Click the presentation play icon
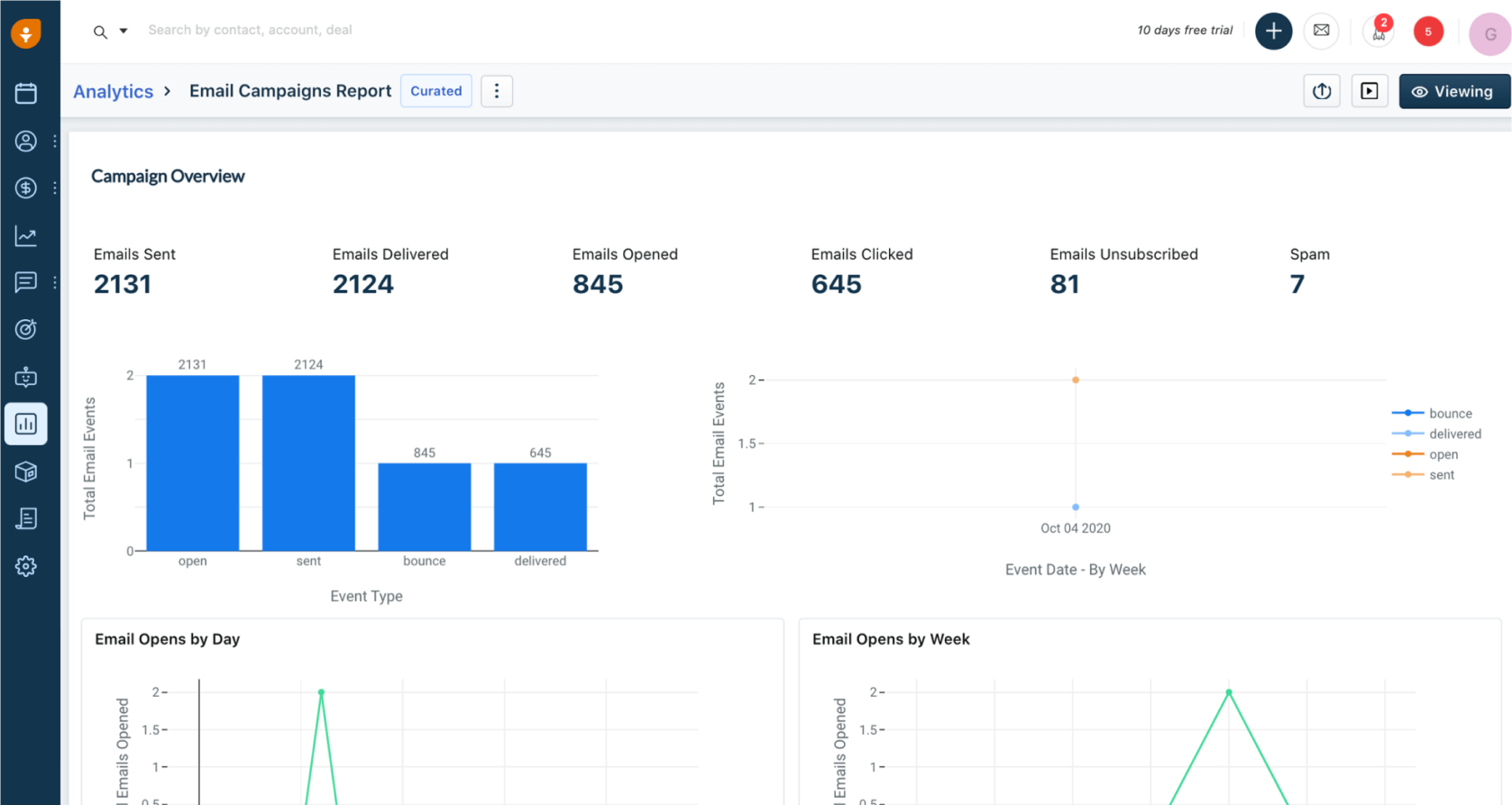 pyautogui.click(x=1370, y=91)
